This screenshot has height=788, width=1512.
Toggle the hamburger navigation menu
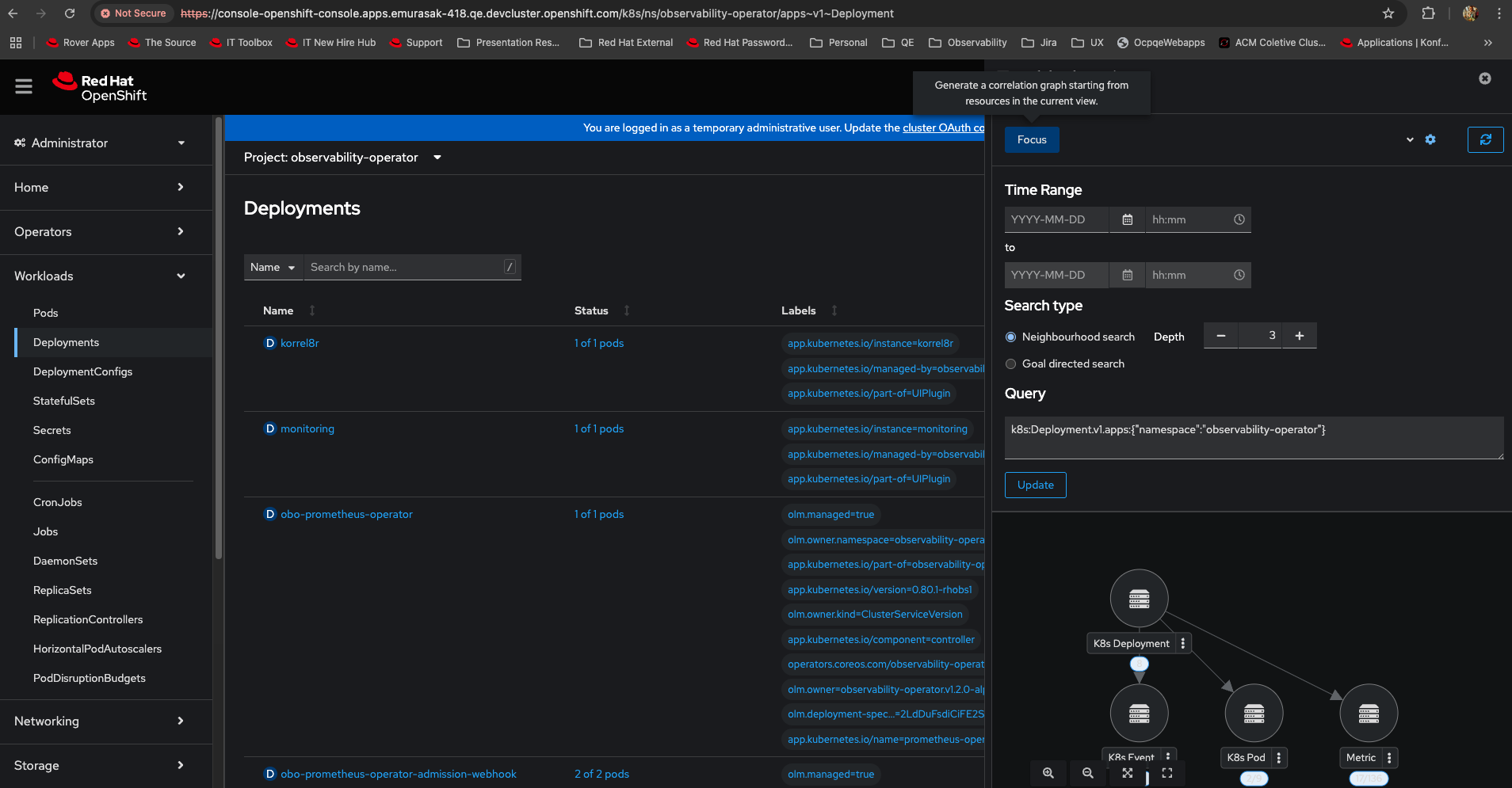[24, 86]
